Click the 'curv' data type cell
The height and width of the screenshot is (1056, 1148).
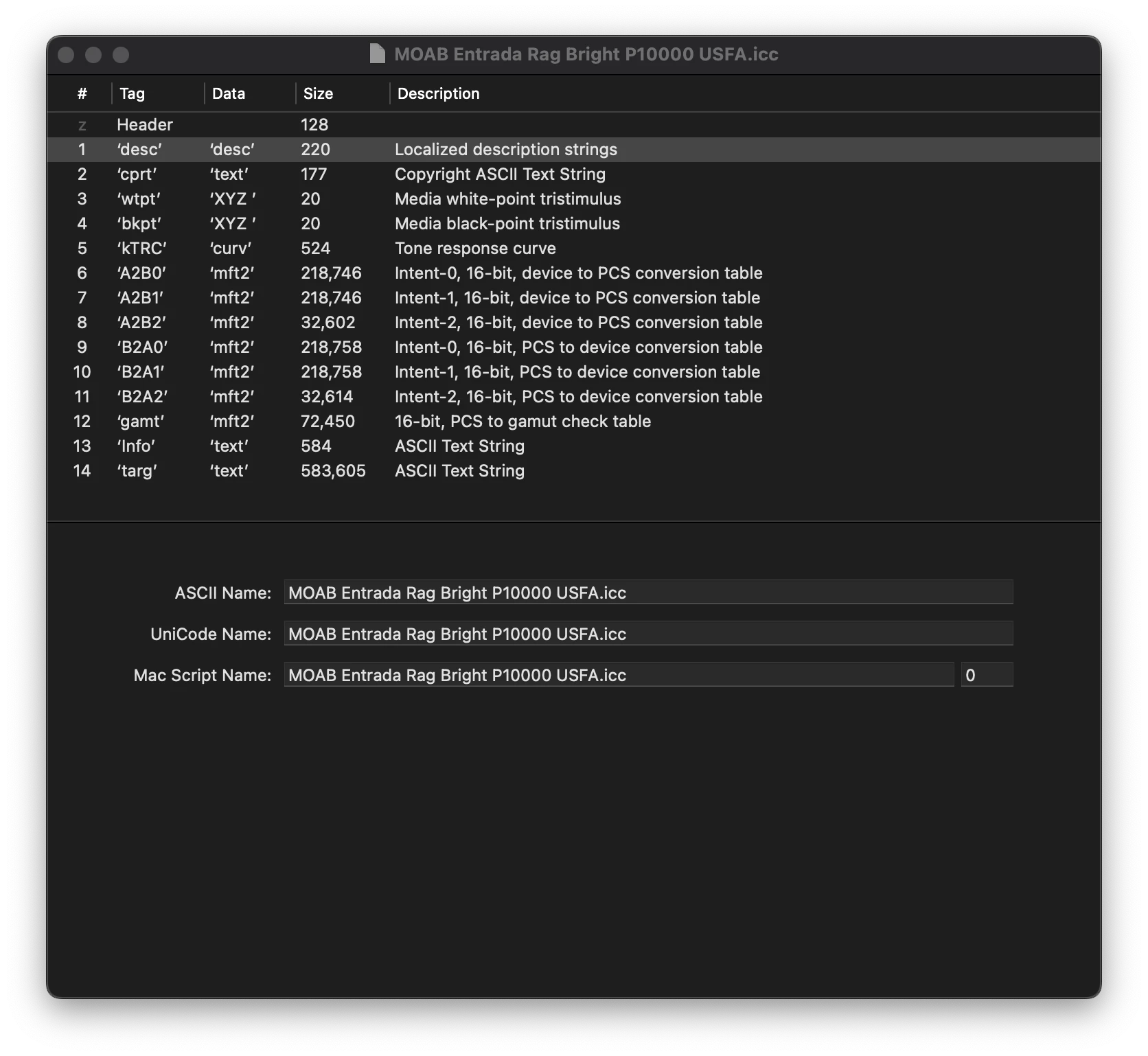pyautogui.click(x=231, y=249)
